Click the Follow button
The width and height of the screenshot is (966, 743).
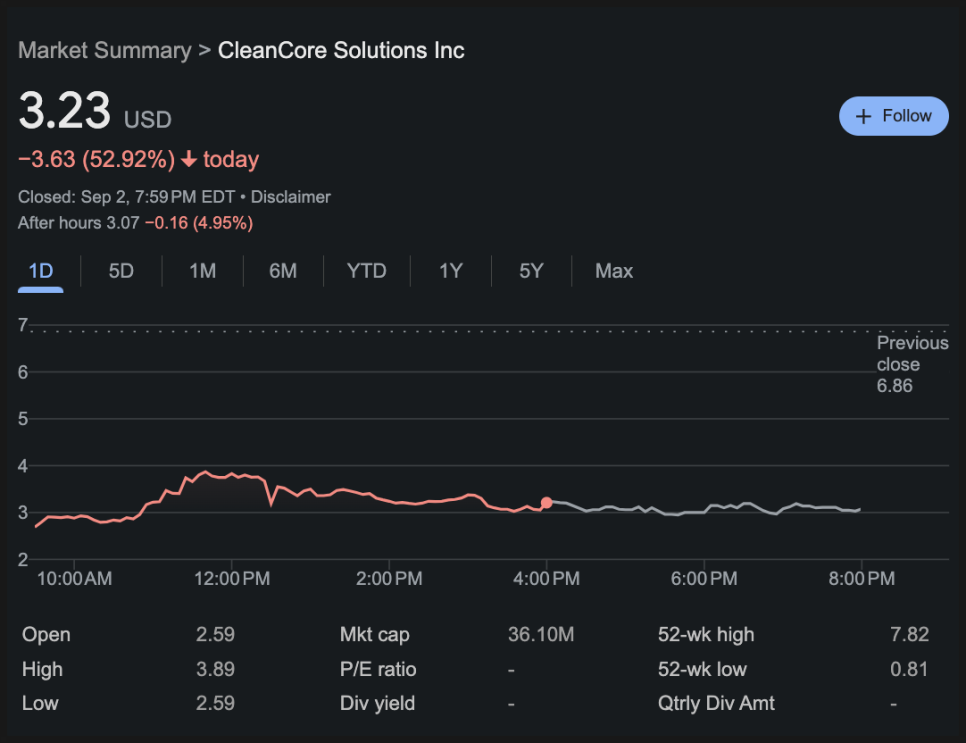(893, 116)
